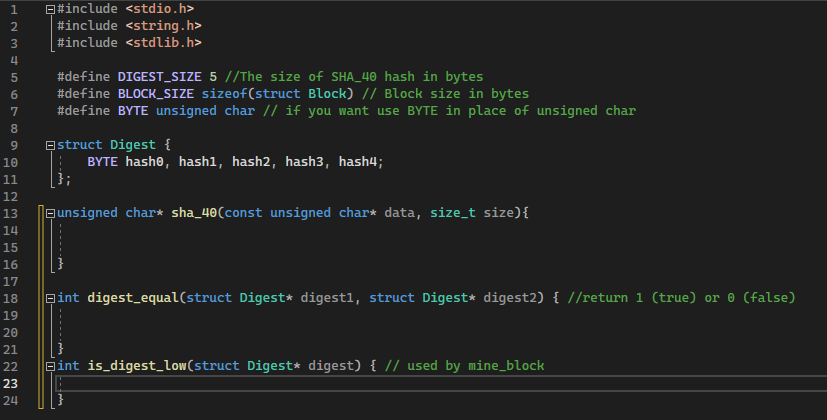The width and height of the screenshot is (827, 420).
Task: Click the 'Block size in bytes' comment
Action: click(457, 93)
